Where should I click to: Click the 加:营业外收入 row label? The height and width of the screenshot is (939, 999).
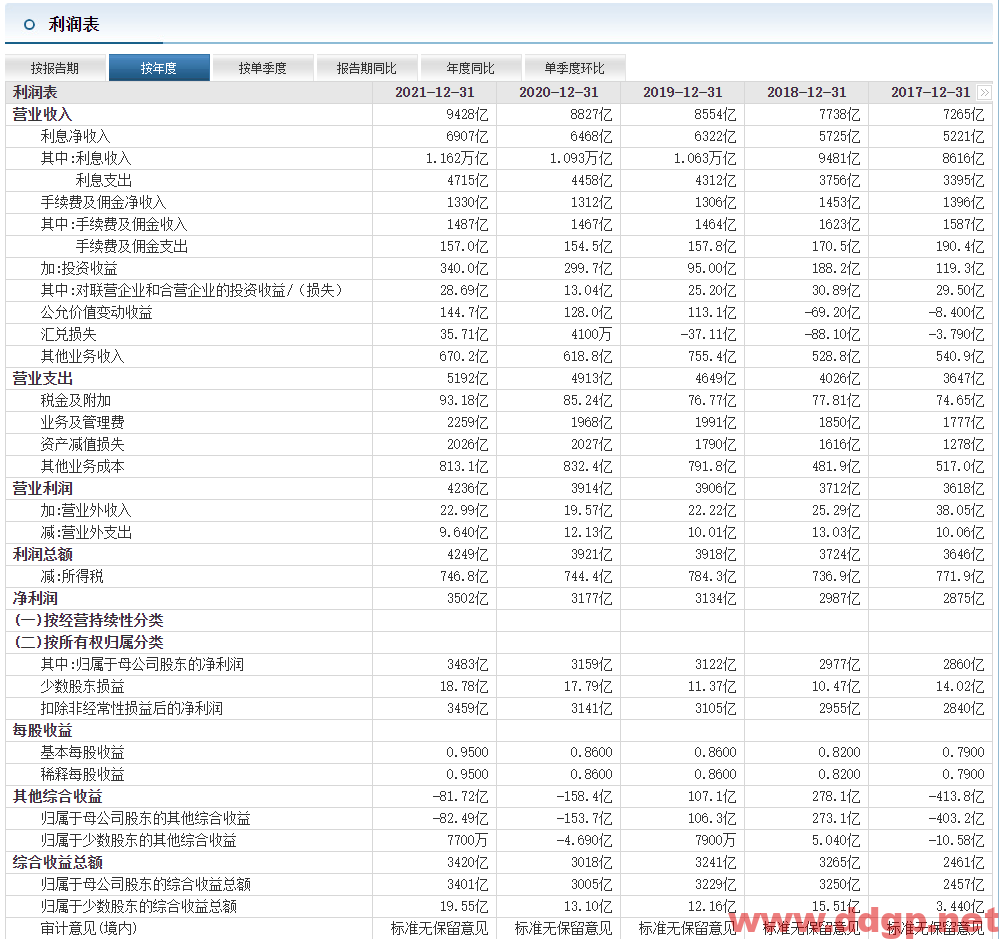pyautogui.click(x=86, y=510)
